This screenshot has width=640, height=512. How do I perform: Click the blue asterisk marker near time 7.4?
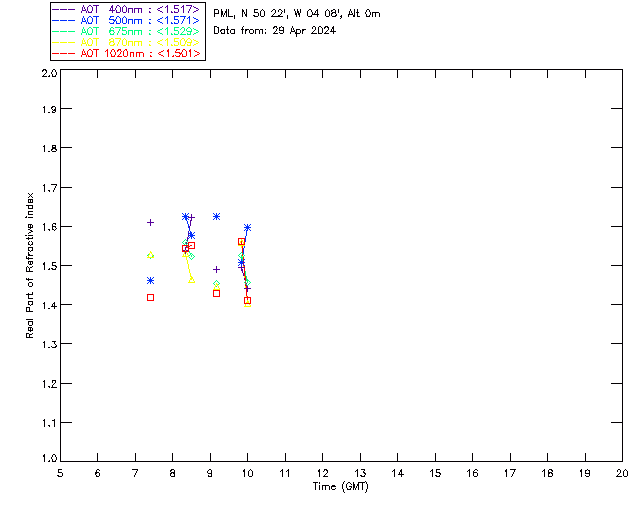click(150, 280)
